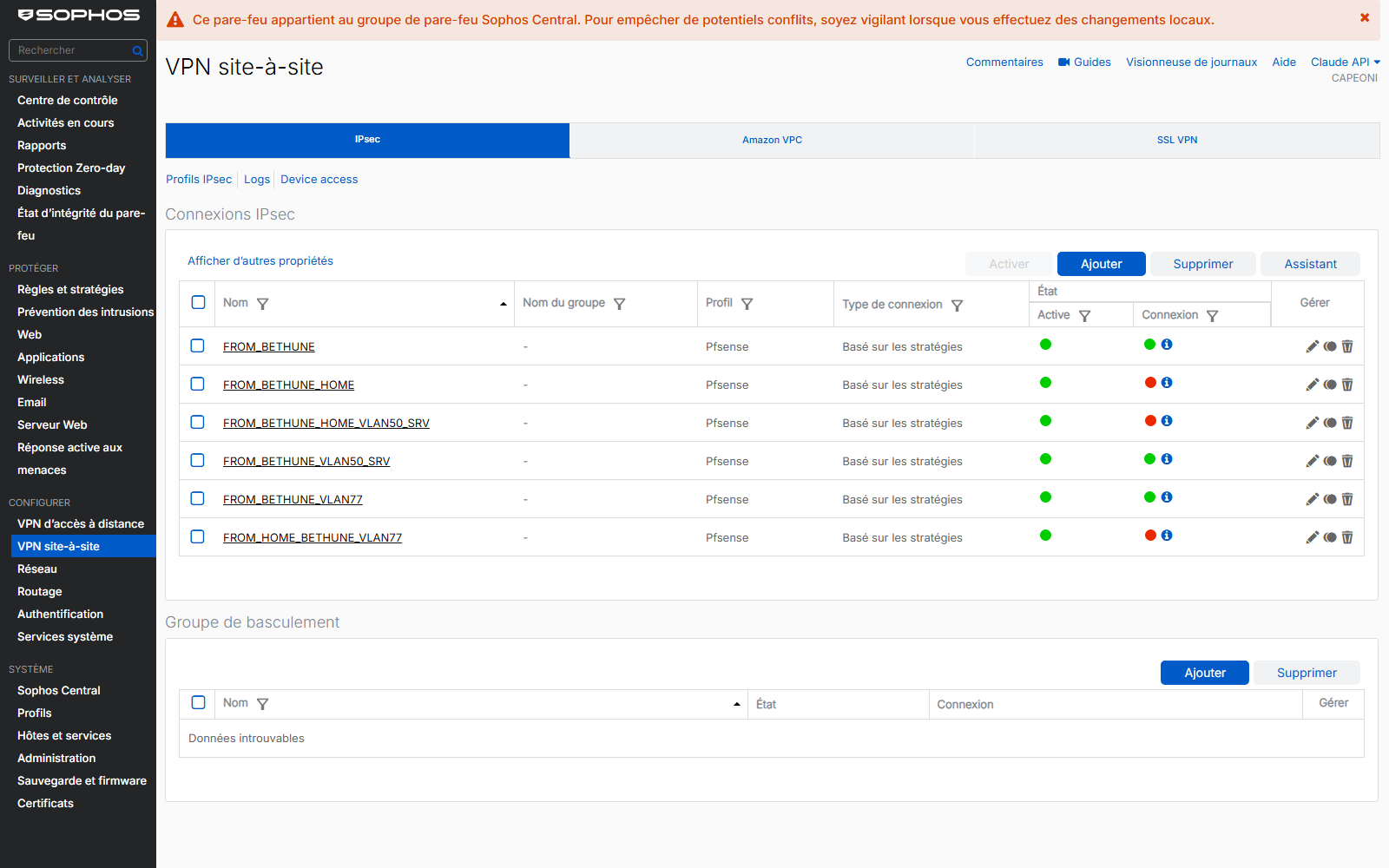
Task: Check the failover group header checkbox
Action: (198, 702)
